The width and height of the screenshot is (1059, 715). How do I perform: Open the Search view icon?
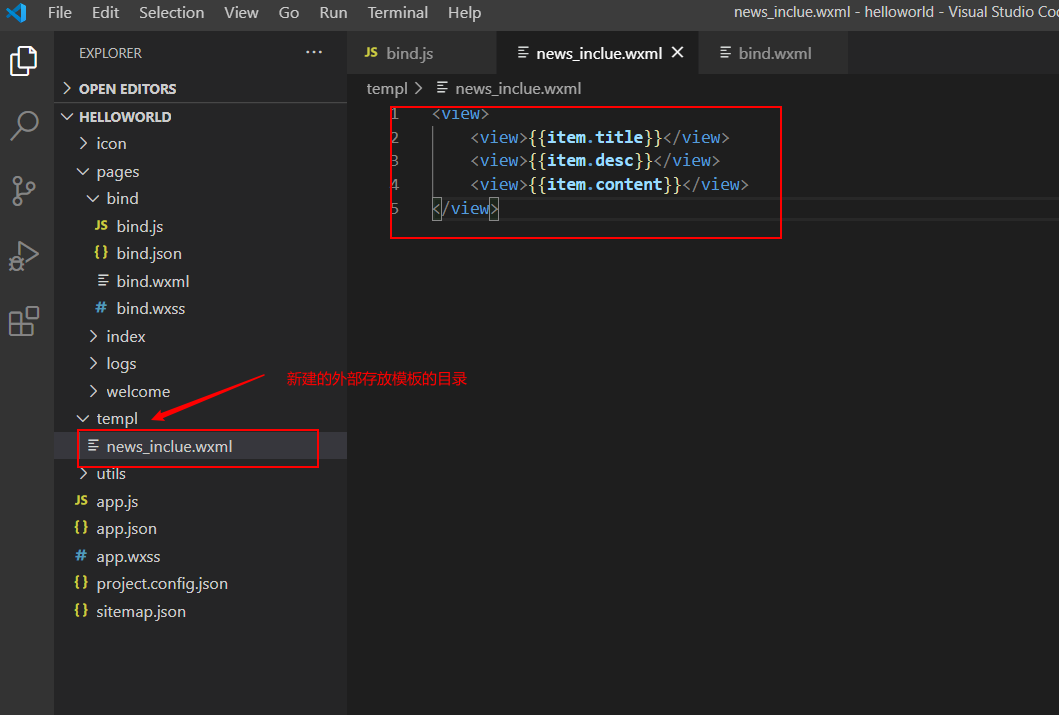tap(24, 126)
